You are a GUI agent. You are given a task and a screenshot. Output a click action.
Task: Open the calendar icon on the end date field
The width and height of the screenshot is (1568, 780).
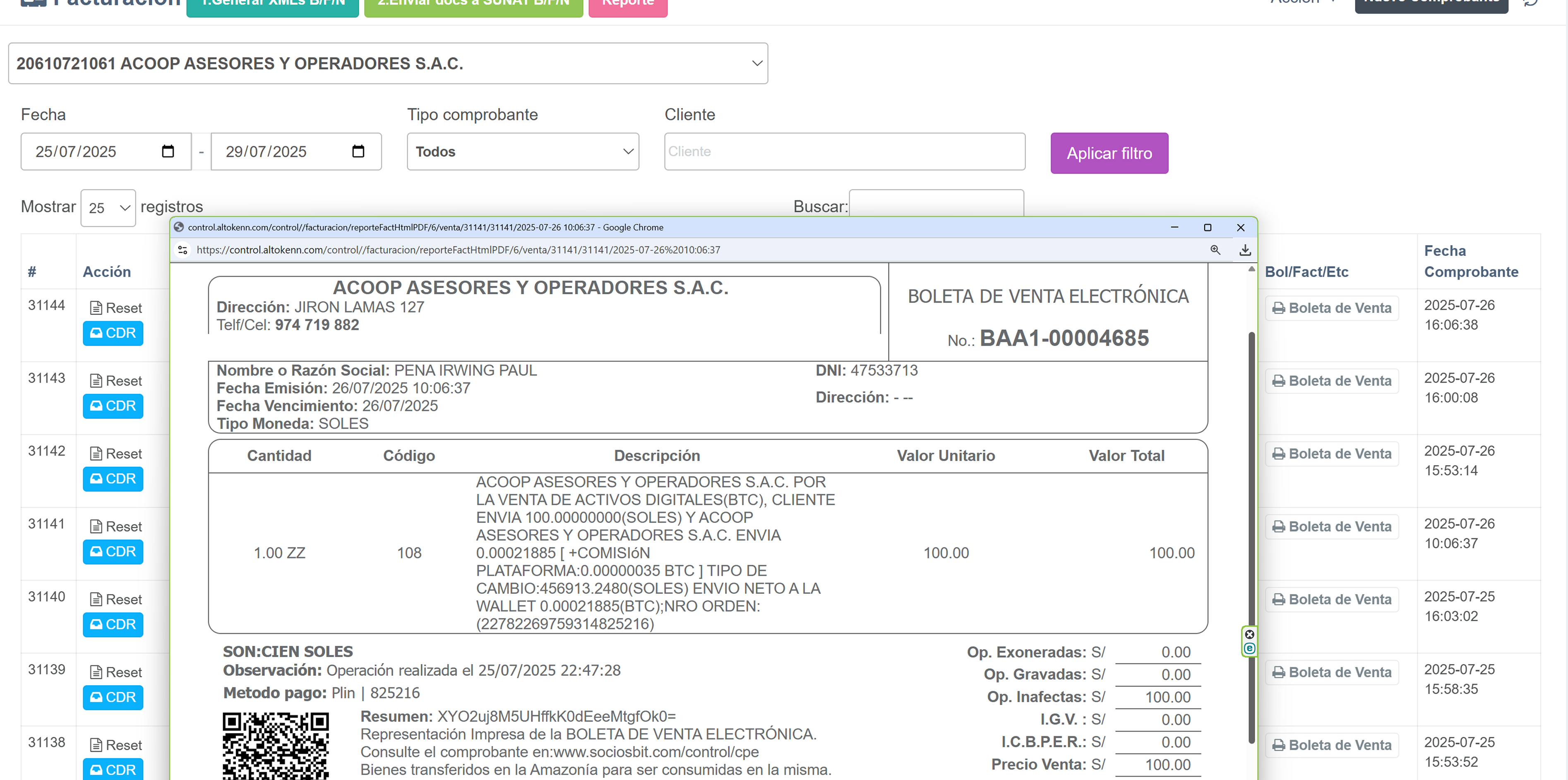tap(358, 151)
